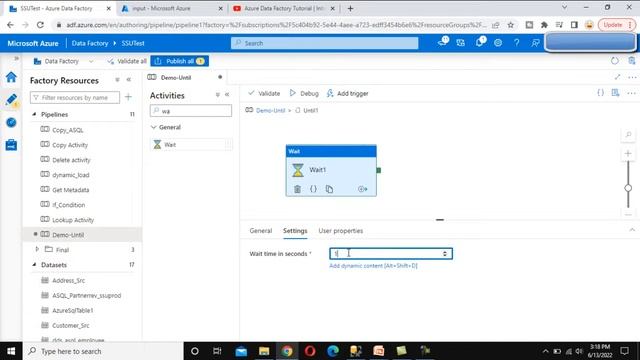This screenshot has width=640, height=360.
Task: Open pipeline code view braces icon
Action: [x=600, y=93]
